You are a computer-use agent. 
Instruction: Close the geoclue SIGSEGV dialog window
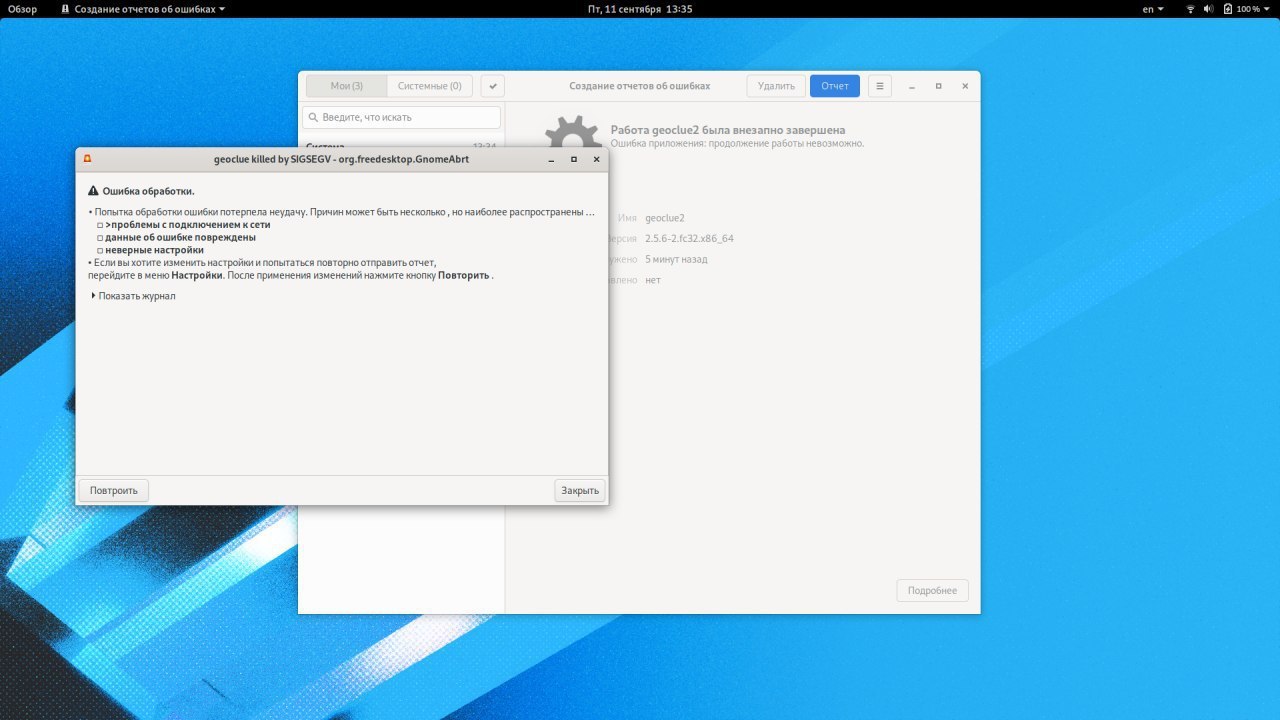pos(597,159)
